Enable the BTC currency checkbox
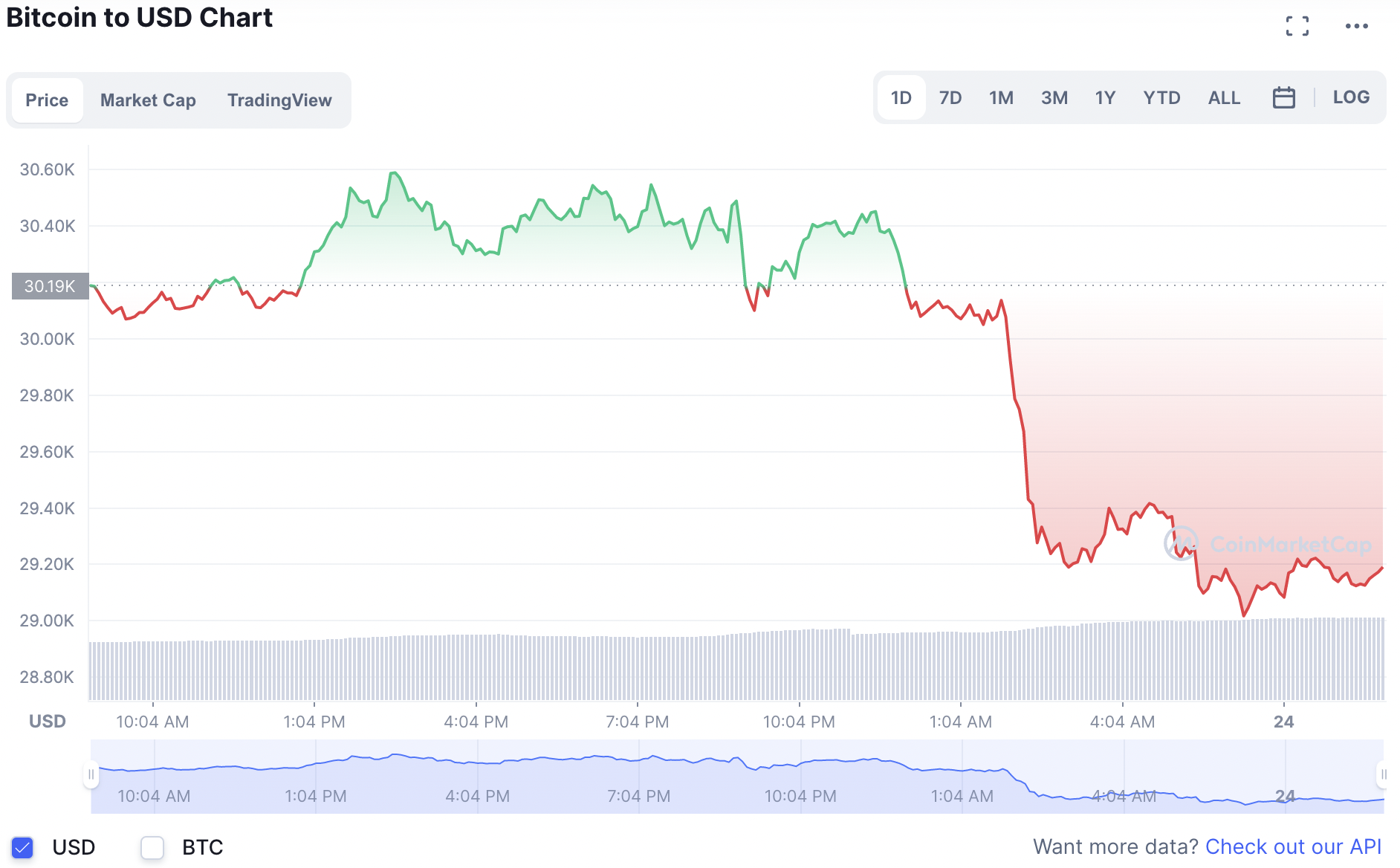This screenshot has width=1400, height=868. coord(152,847)
